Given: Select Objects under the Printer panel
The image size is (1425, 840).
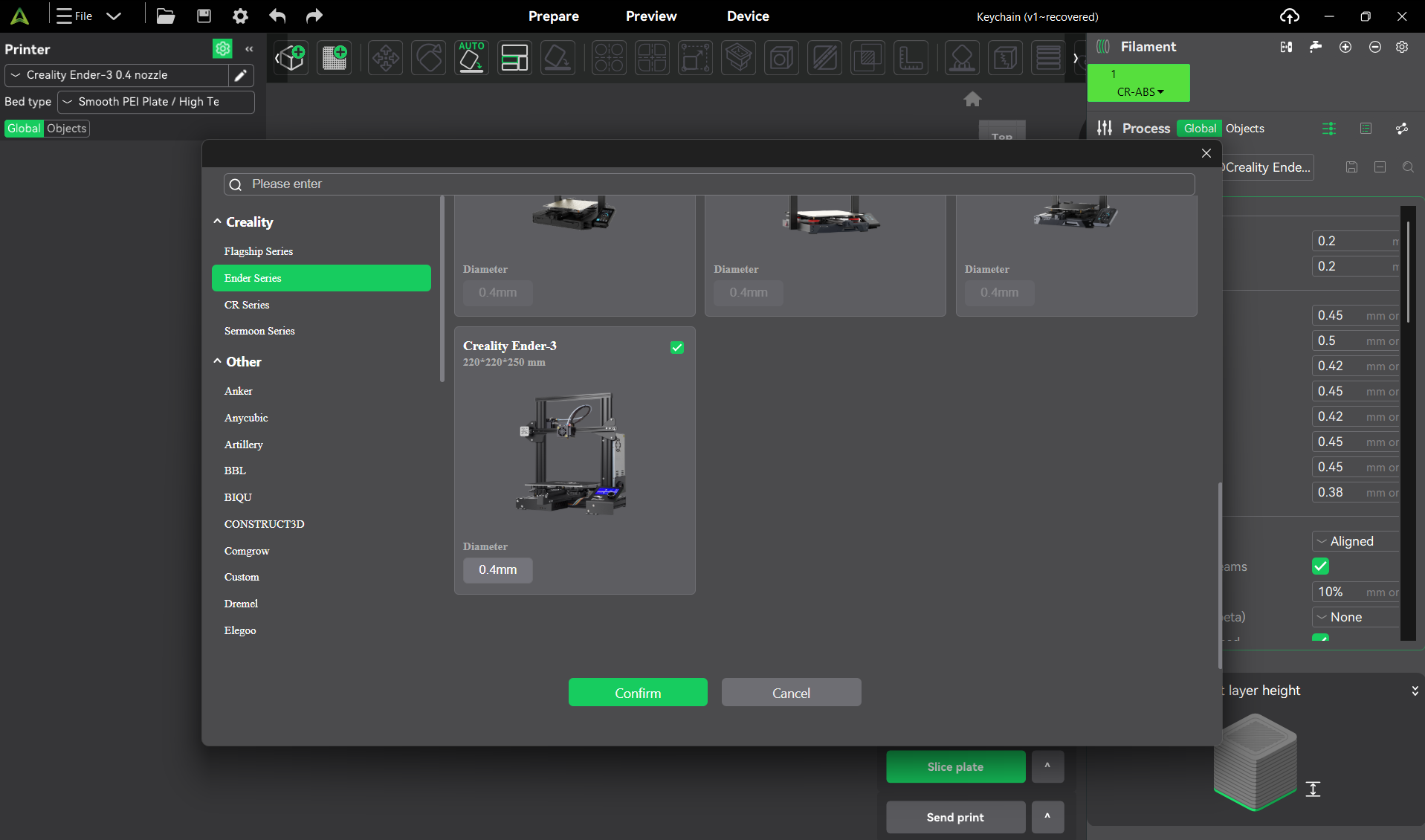Looking at the screenshot, I should [66, 129].
